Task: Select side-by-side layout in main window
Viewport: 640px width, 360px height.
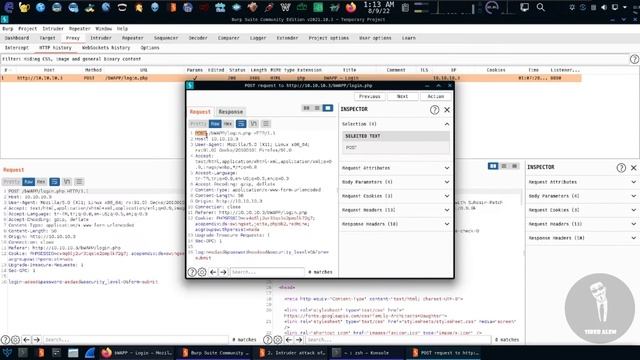Action: pyautogui.click(x=493, y=166)
